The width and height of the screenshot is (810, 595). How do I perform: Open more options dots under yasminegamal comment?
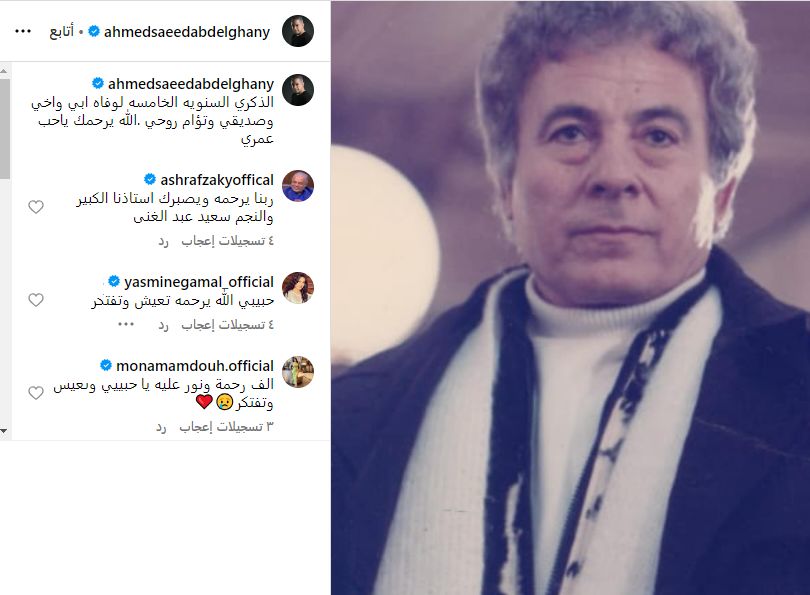coord(126,324)
